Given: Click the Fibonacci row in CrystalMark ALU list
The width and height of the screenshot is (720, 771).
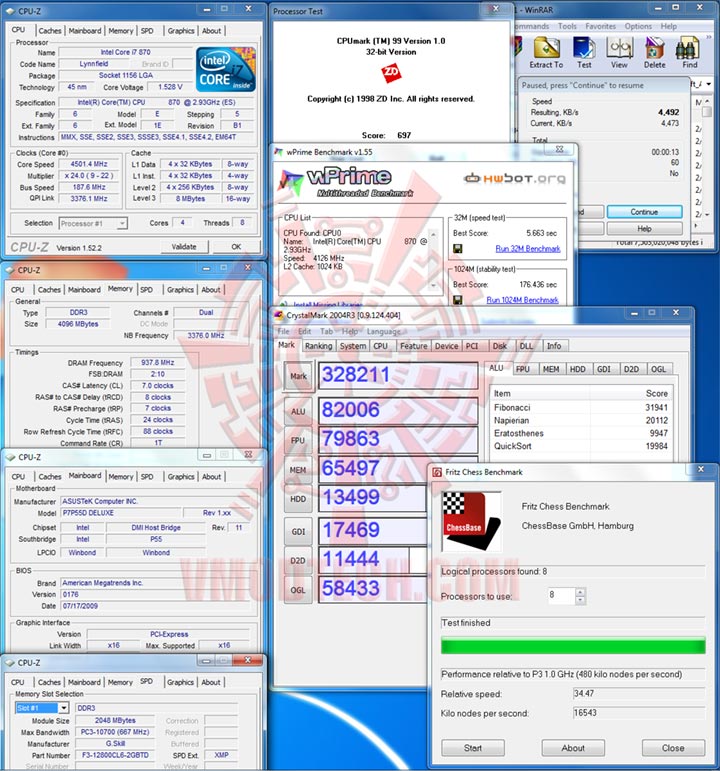Looking at the screenshot, I should click(581, 408).
